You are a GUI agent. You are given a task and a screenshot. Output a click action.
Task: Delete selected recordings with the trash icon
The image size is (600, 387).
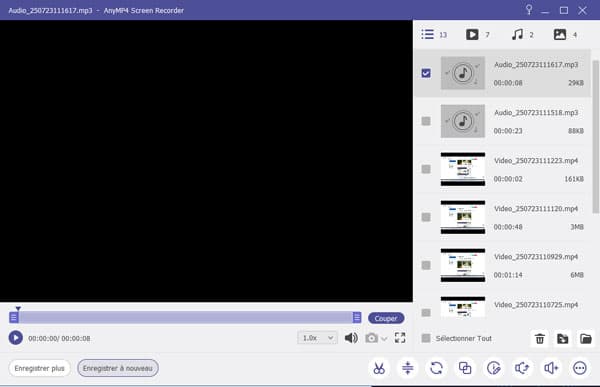pyautogui.click(x=540, y=338)
